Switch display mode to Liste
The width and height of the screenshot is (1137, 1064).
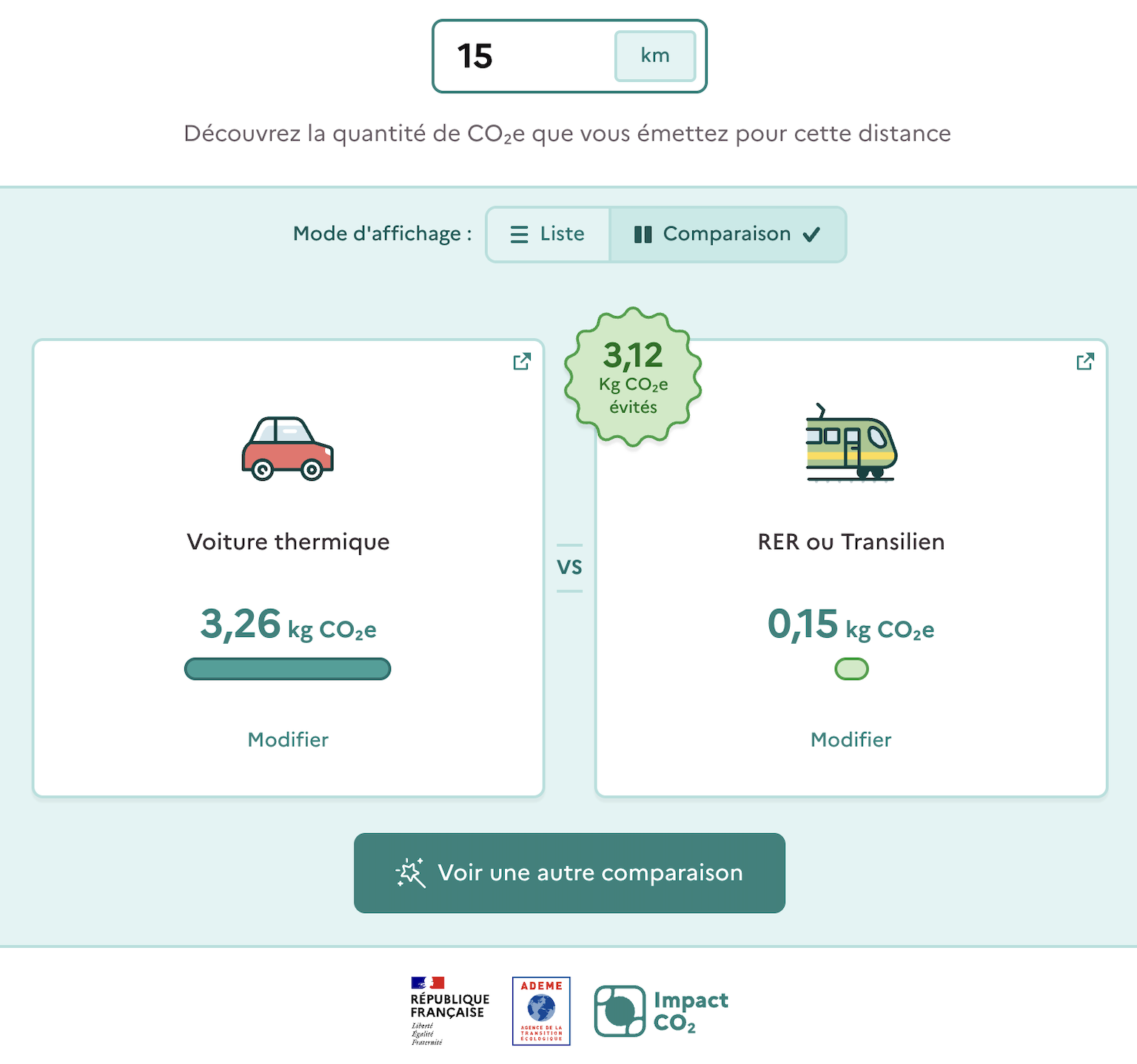click(x=548, y=234)
